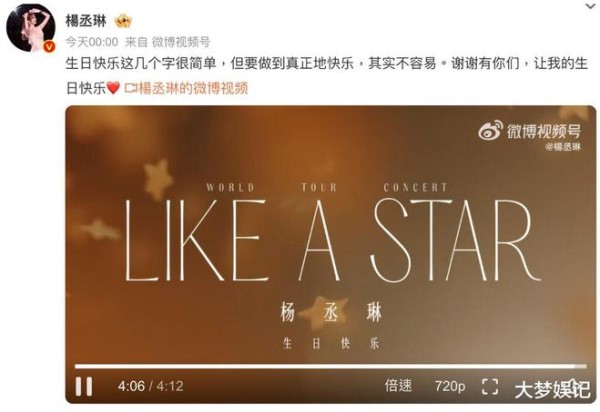Change the 720p video quality

(450, 386)
